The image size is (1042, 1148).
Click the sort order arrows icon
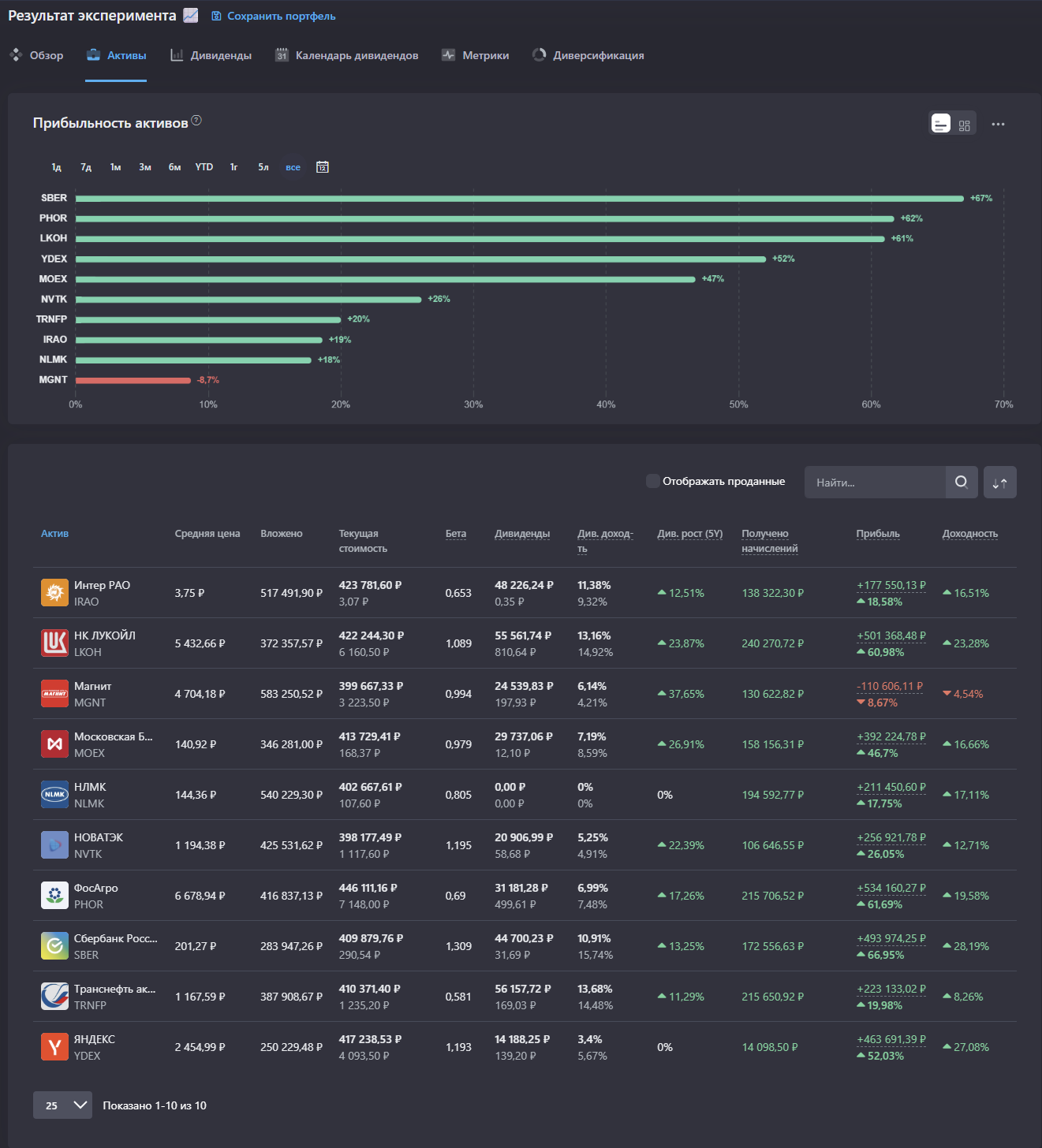[x=999, y=483]
